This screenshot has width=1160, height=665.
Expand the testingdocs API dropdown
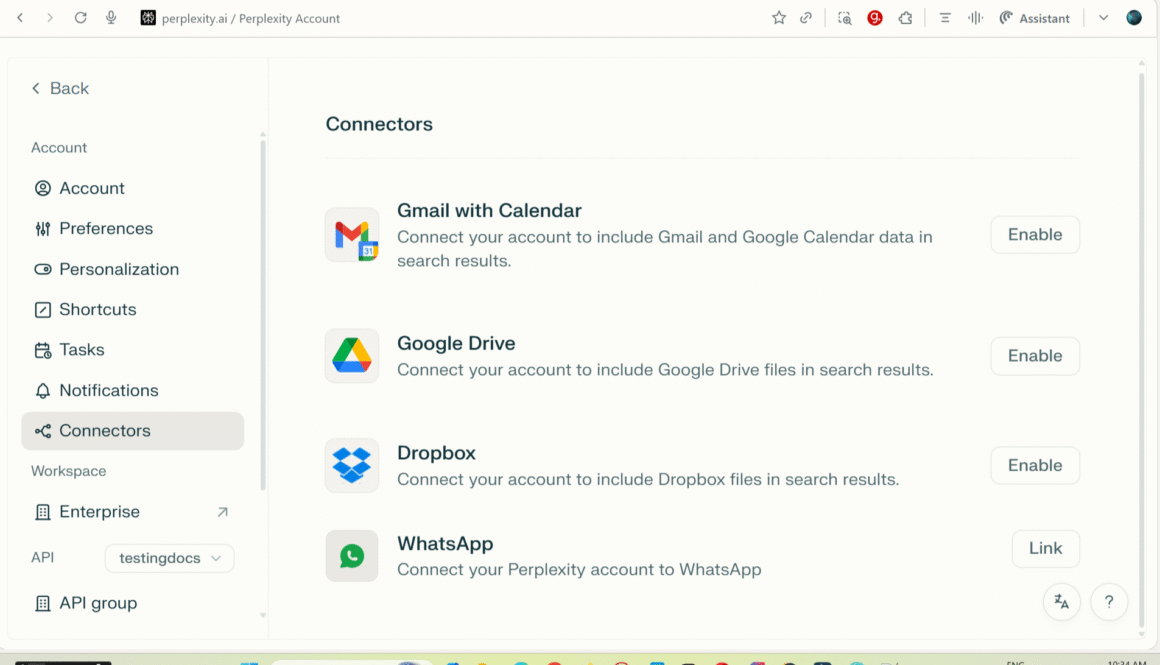tap(169, 558)
